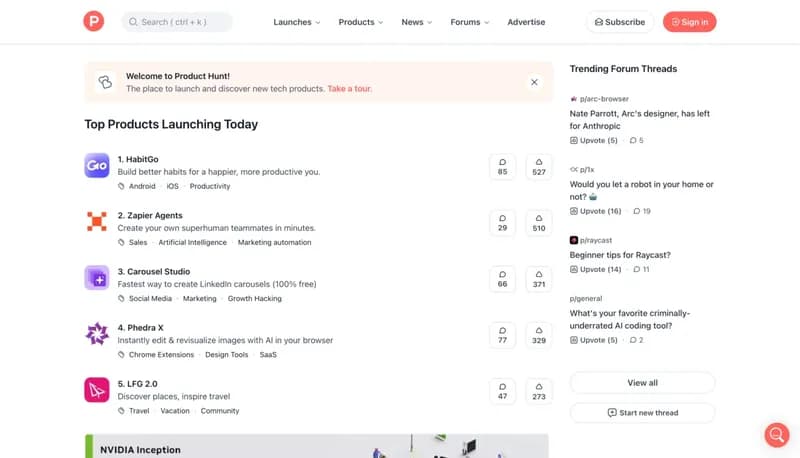The image size is (800, 458).
Task: Dismiss the Welcome to Product Hunt banner
Action: 534,82
